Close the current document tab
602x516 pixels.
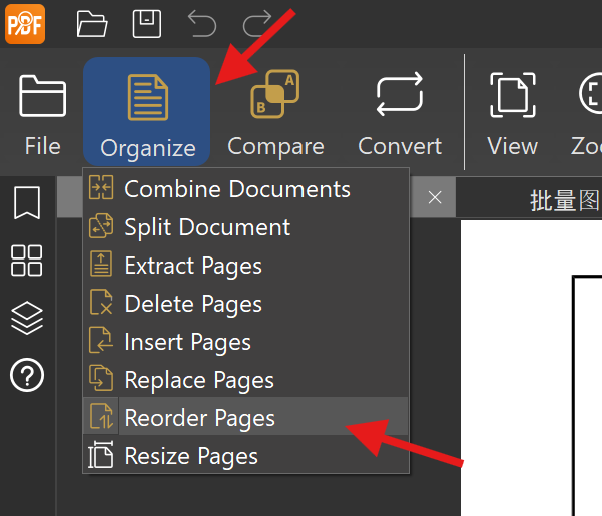(435, 197)
